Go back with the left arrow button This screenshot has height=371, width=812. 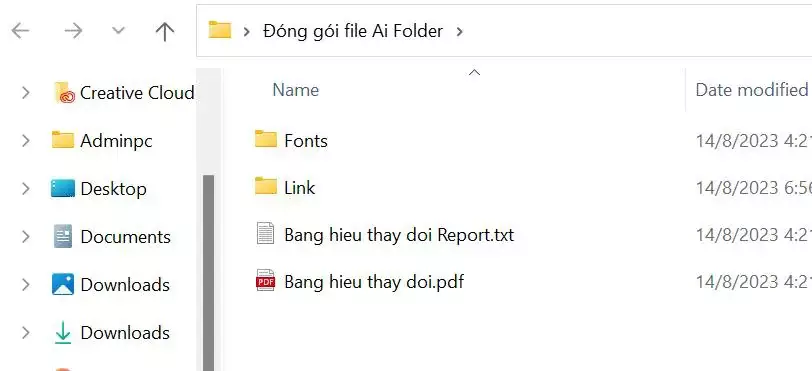coord(20,32)
